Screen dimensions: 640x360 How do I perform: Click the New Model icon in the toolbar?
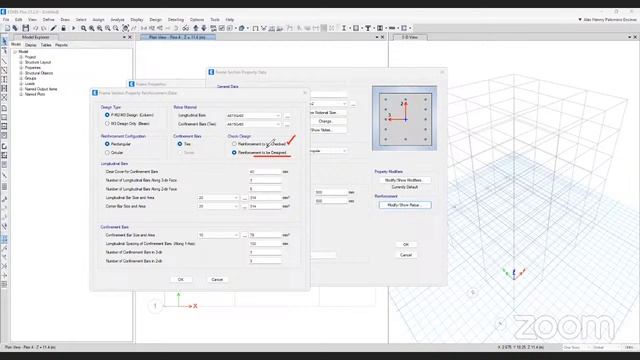click(7, 28)
